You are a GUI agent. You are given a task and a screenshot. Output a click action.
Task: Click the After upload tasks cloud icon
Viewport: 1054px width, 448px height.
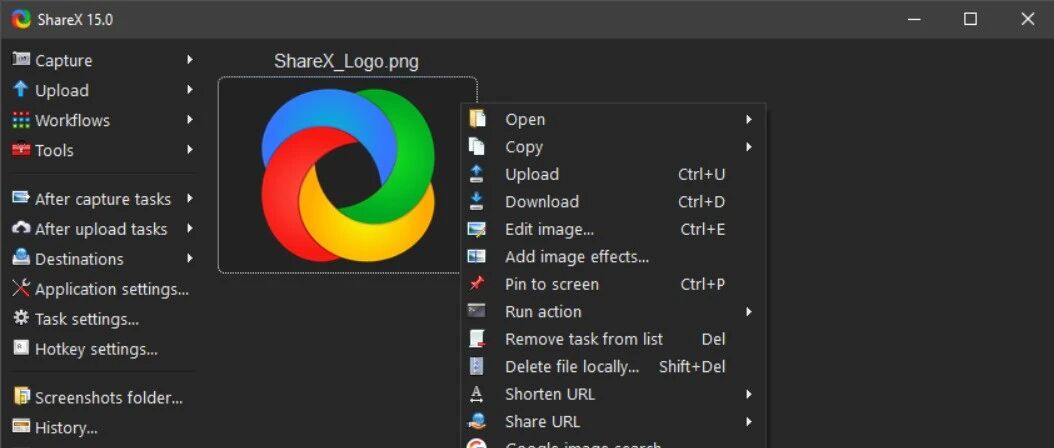(x=22, y=228)
